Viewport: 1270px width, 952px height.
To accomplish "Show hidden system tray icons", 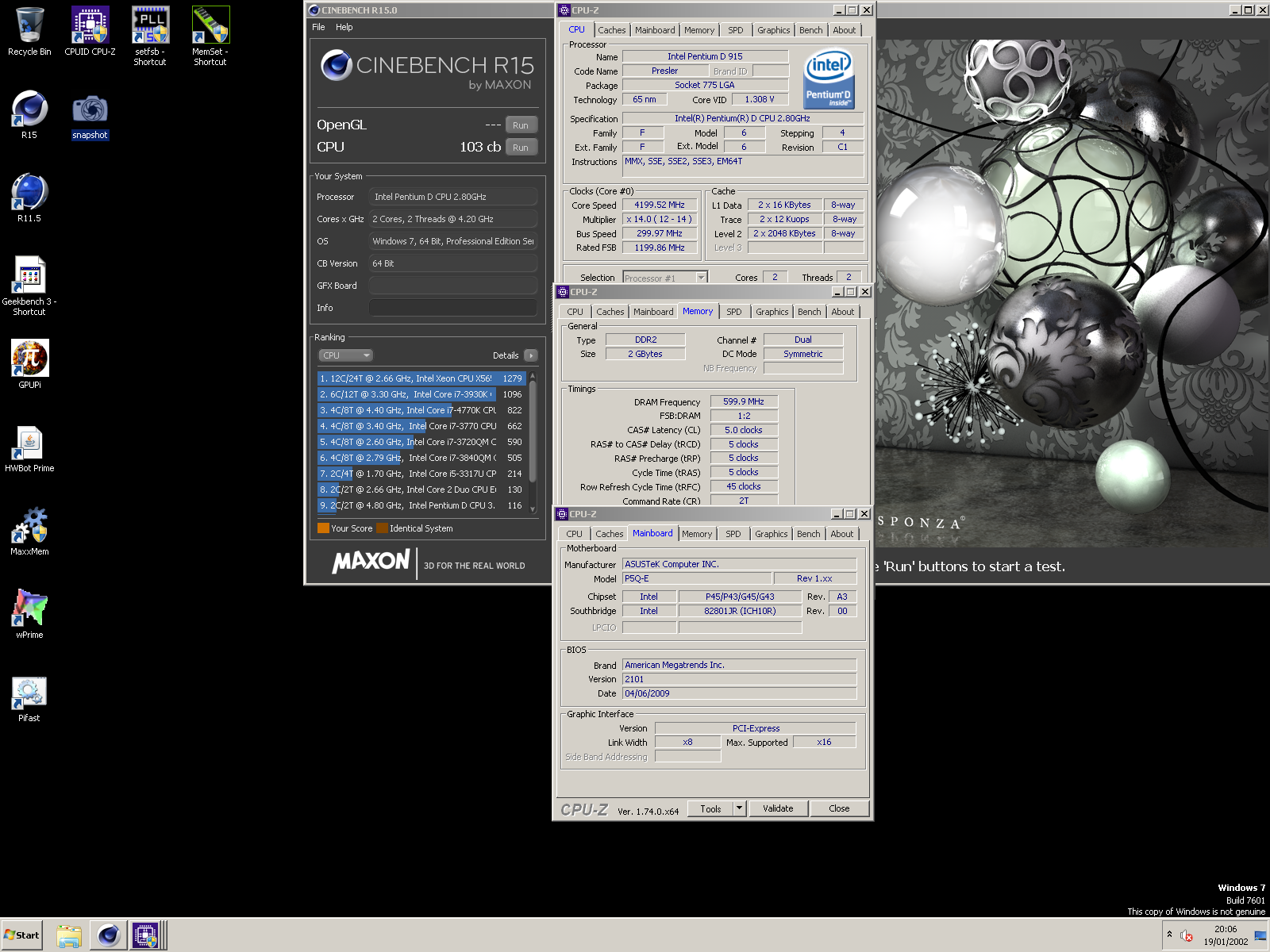I will 1169,935.
